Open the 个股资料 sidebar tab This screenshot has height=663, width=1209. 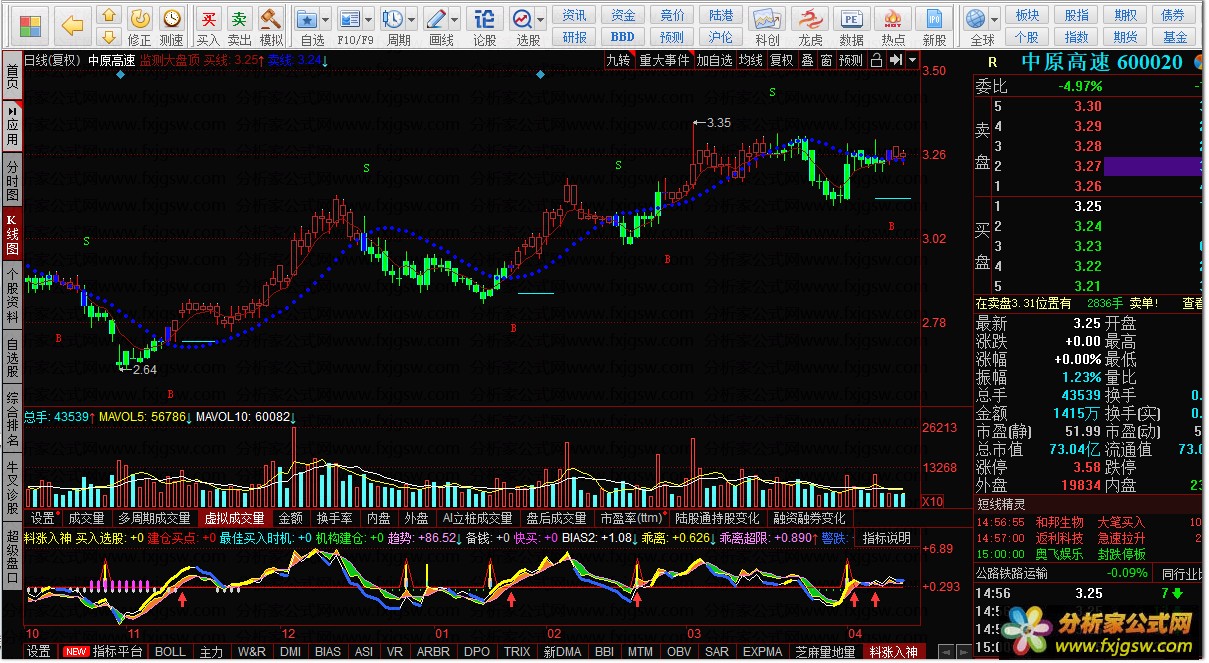tap(12, 297)
